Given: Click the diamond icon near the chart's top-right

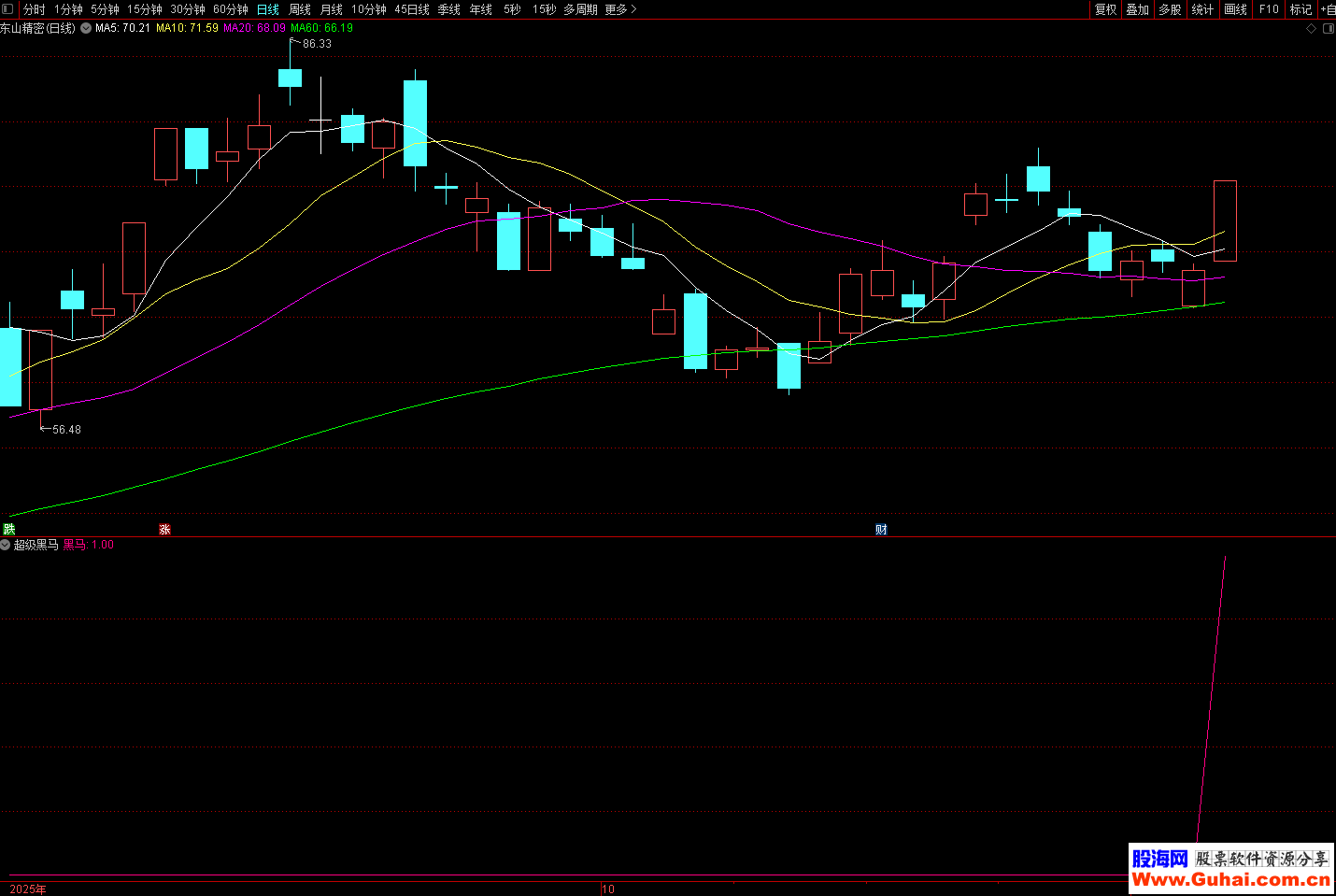Looking at the screenshot, I should point(1311,29).
